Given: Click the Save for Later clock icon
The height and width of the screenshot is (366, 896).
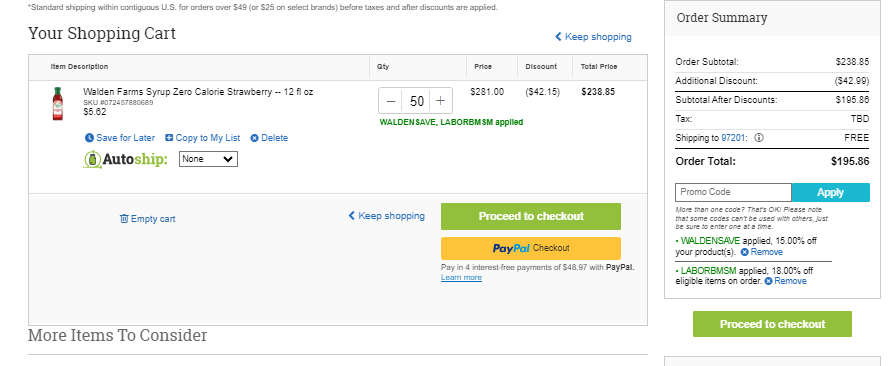Looking at the screenshot, I should pyautogui.click(x=89, y=138).
